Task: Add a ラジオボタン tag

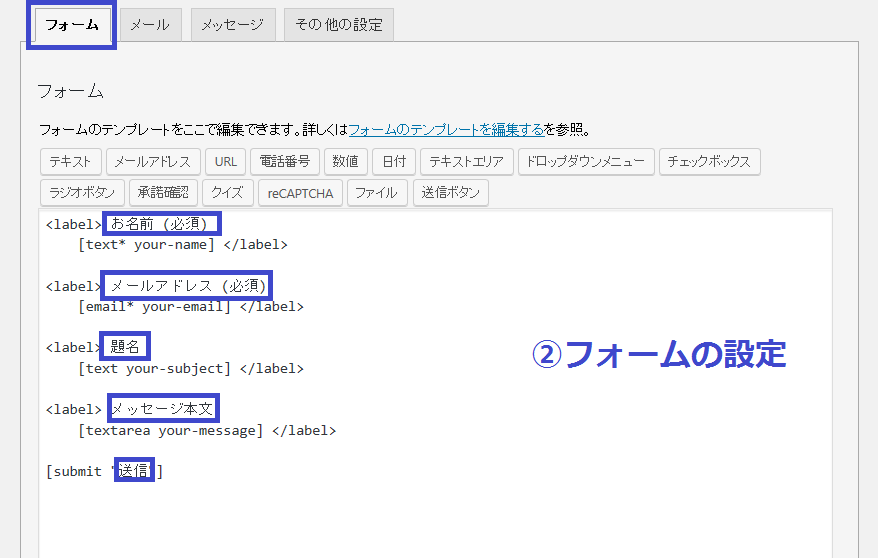Action: [83, 192]
